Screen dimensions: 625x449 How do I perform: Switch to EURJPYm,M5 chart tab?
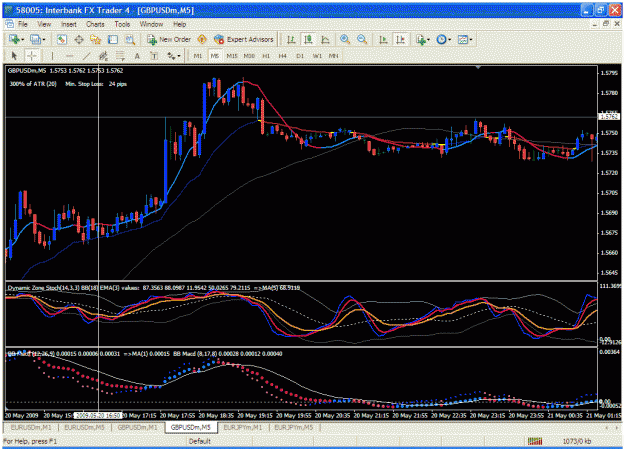pos(294,427)
